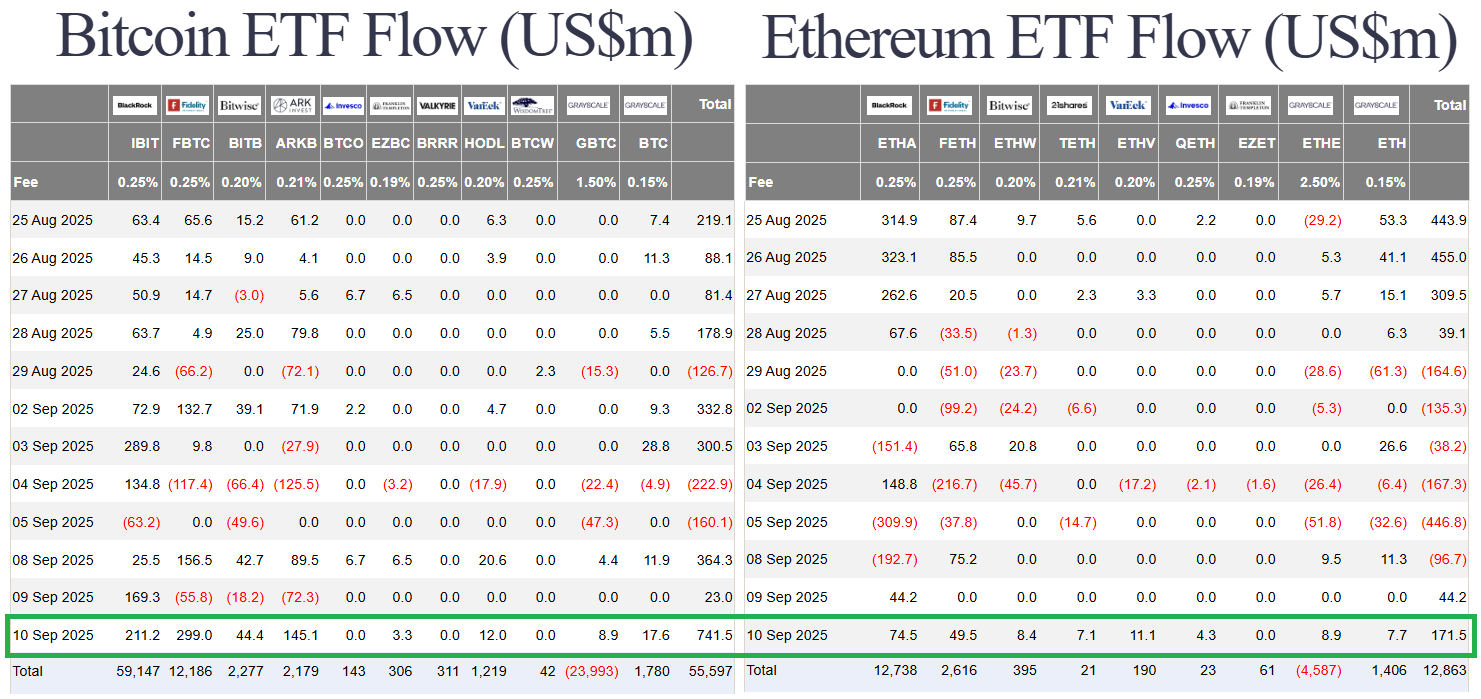The height and width of the screenshot is (699, 1481).
Task: Select the GBTC column header
Action: click(x=596, y=143)
